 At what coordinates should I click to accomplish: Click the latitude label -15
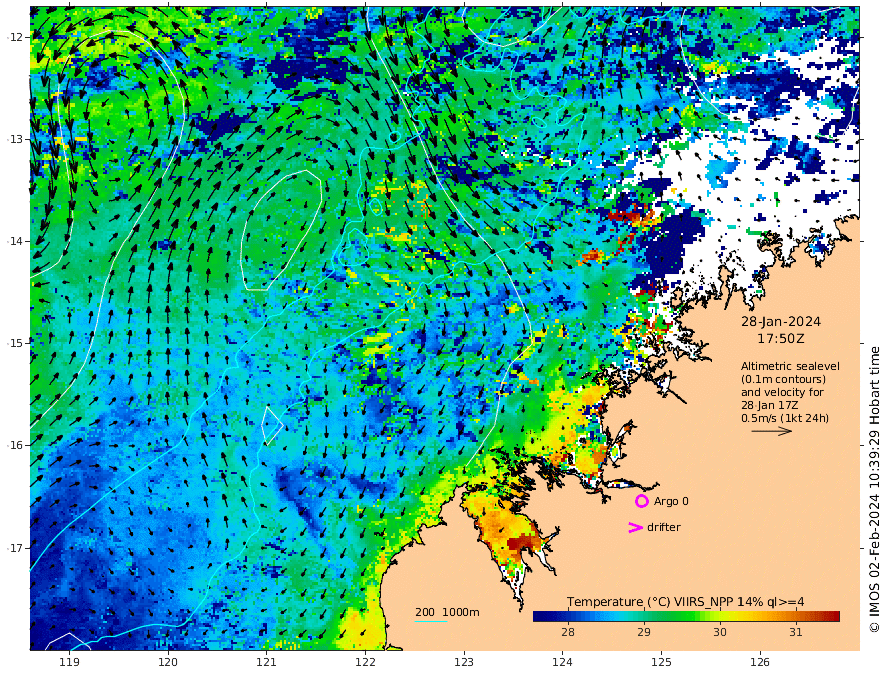point(14,343)
